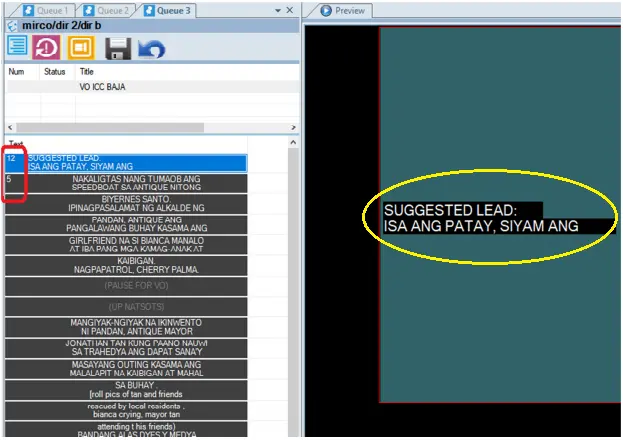Select the Queue 3 tab
The image size is (623, 440).
166,10
